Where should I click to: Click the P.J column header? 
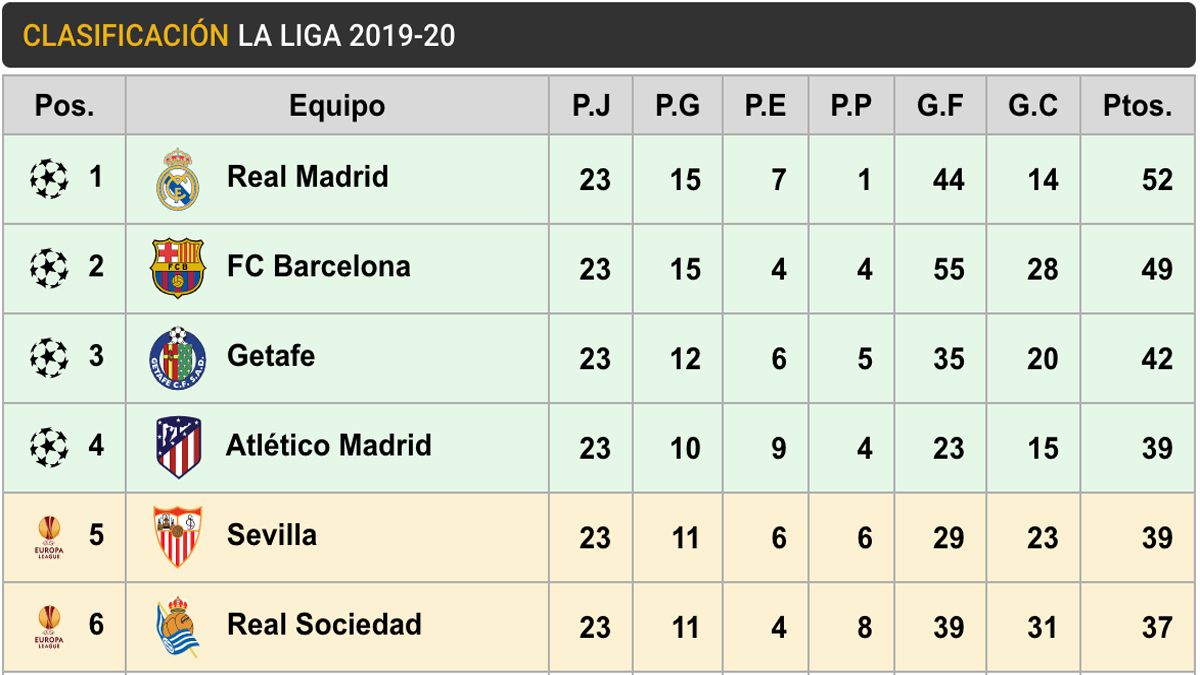point(591,106)
